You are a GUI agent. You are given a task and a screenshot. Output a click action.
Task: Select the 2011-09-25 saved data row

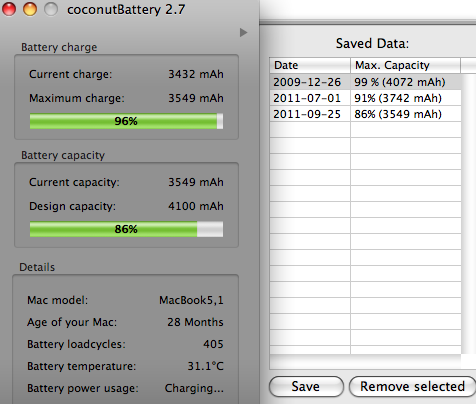[x=366, y=114]
